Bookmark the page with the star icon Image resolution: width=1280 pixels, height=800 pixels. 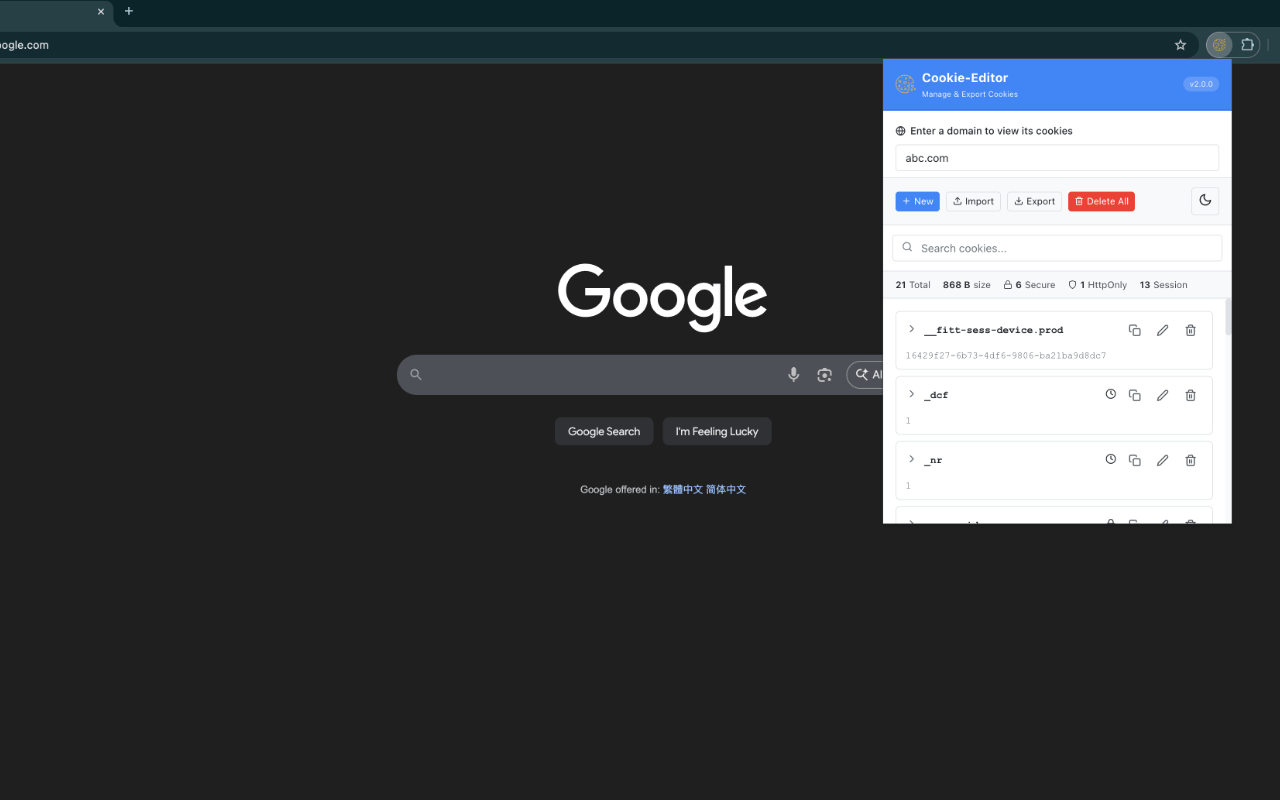pyautogui.click(x=1180, y=44)
